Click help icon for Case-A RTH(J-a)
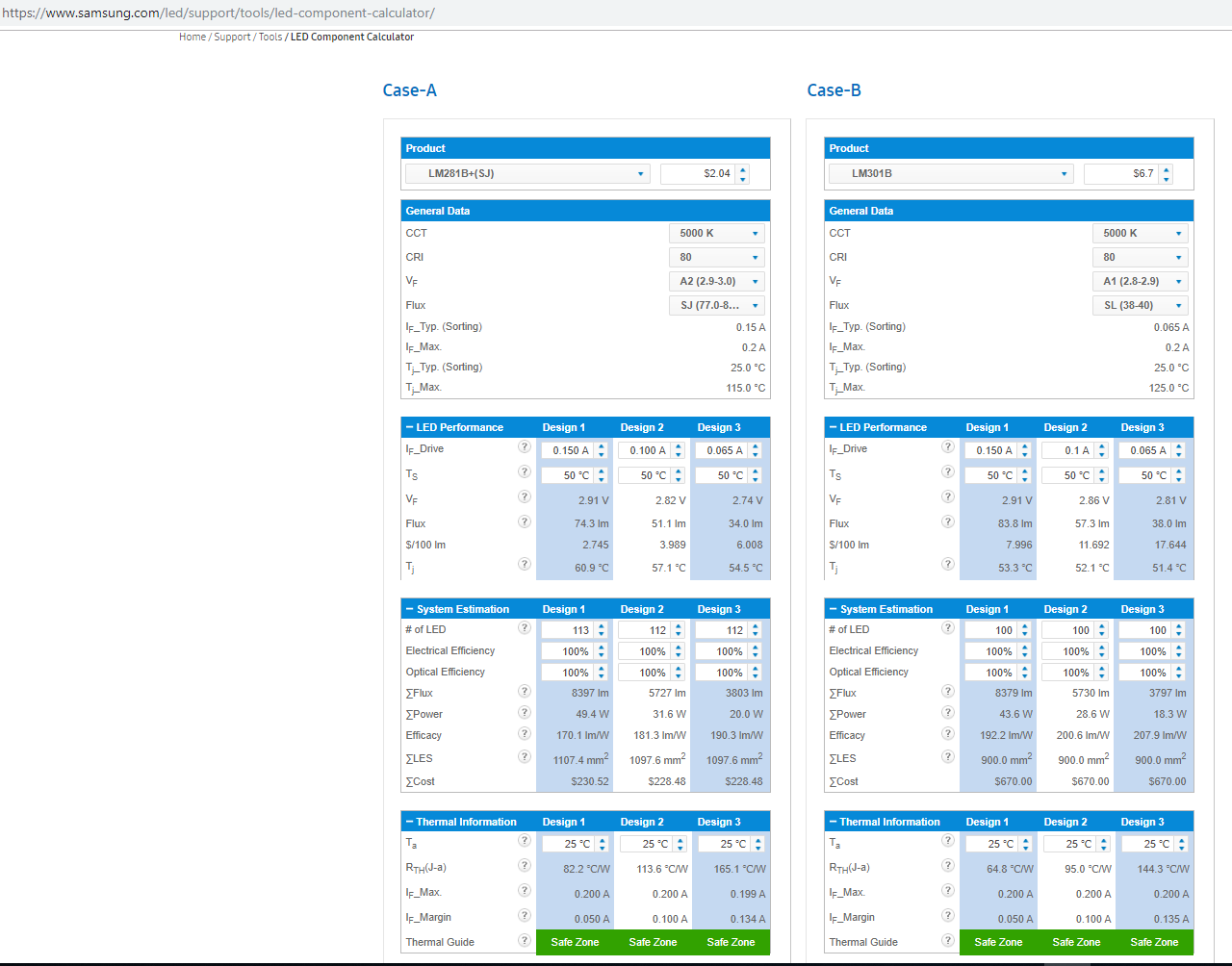 pyautogui.click(x=525, y=865)
